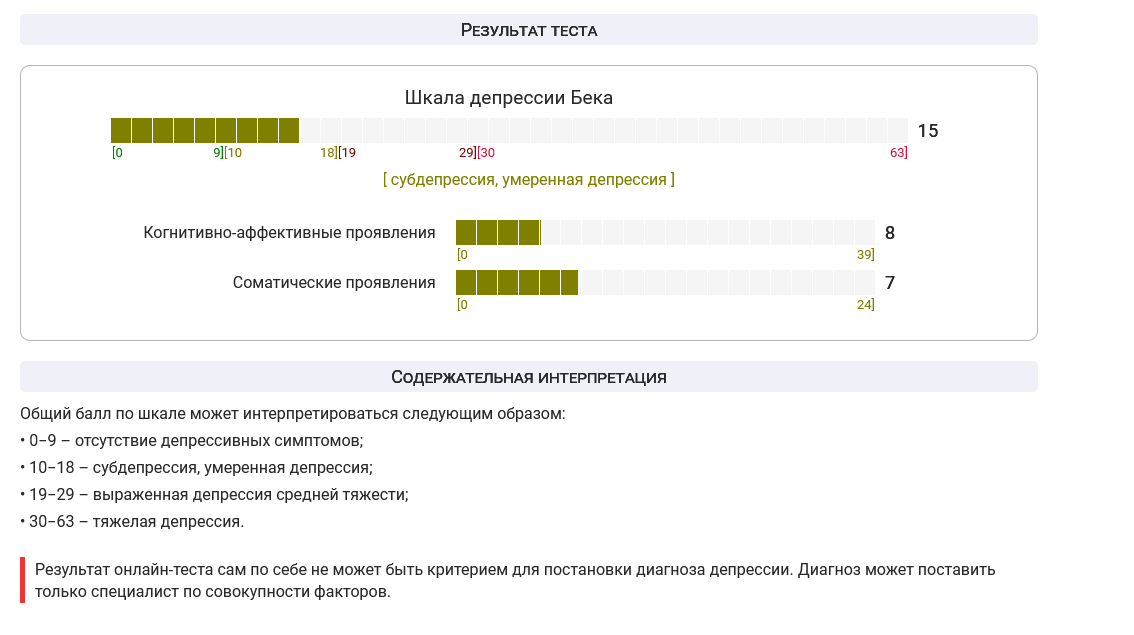The width and height of the screenshot is (1134, 635).
Task: Click the Соматические проявления progress bar
Action: pos(665,283)
